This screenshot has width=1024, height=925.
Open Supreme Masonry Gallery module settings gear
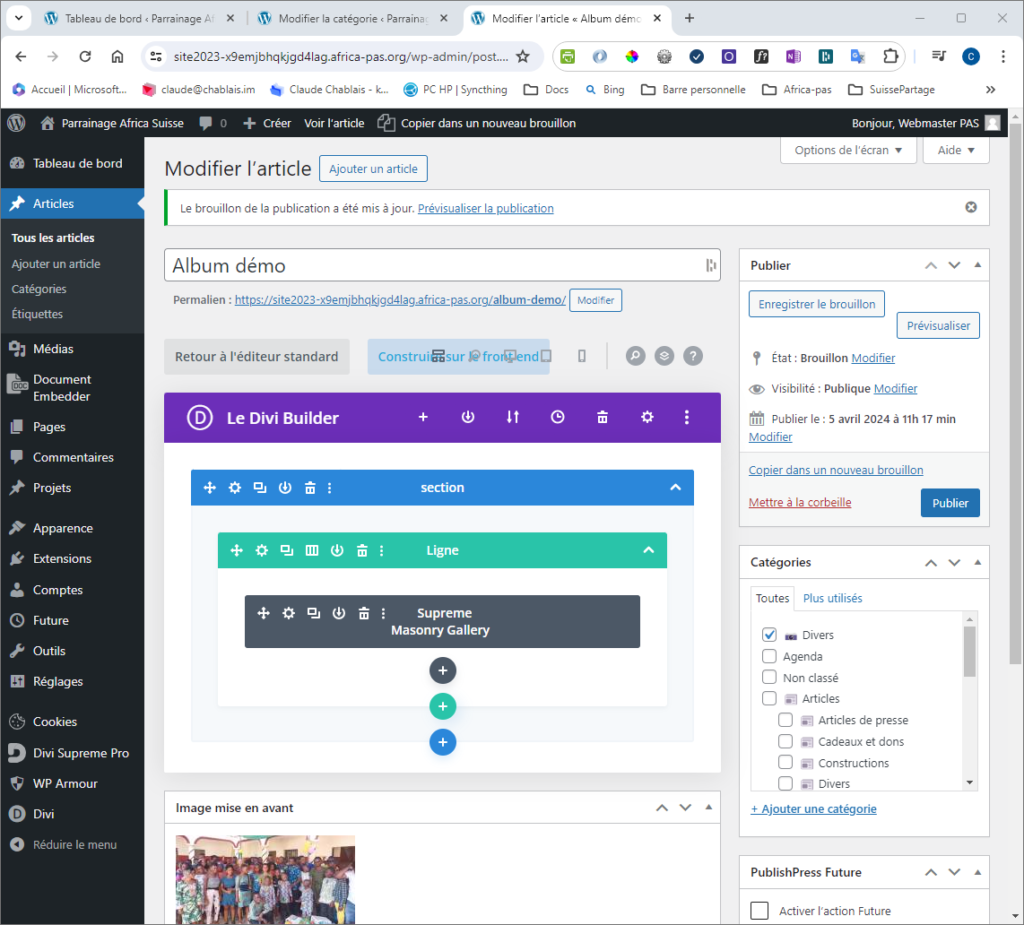click(x=289, y=613)
